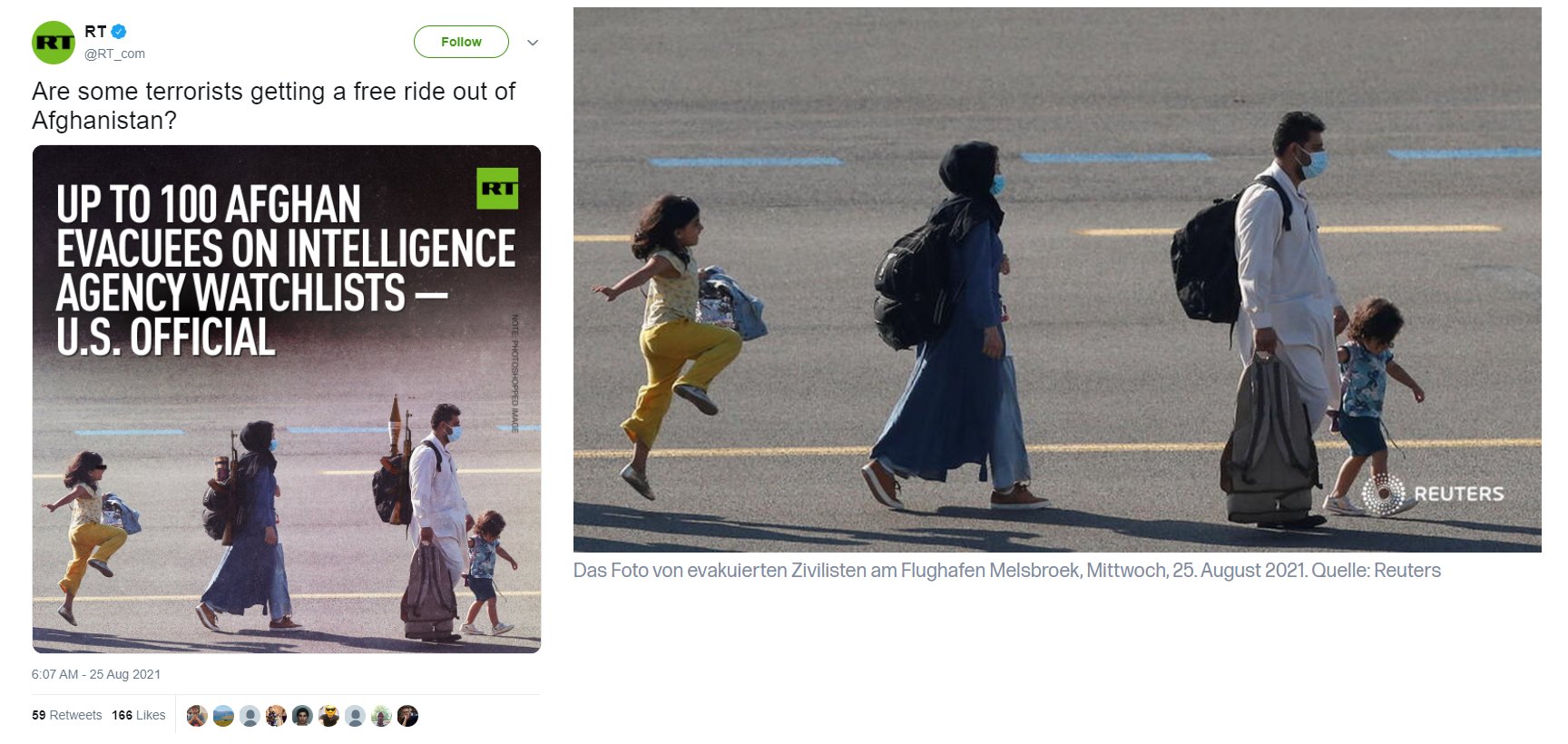Click the tweet text about Afghanistan
Screen dimensions: 1568x744
click(273, 105)
